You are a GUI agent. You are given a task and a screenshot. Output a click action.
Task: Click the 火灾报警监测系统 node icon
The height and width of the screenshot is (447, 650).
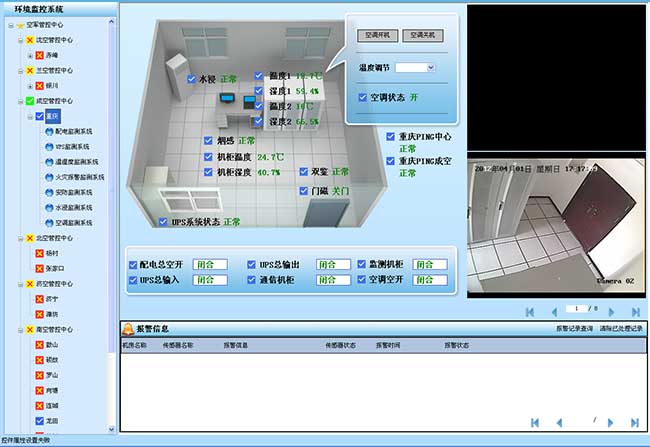click(x=48, y=177)
